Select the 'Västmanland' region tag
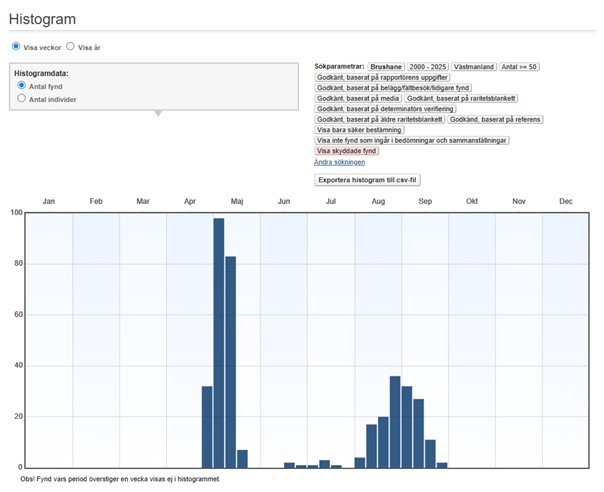 (x=474, y=66)
